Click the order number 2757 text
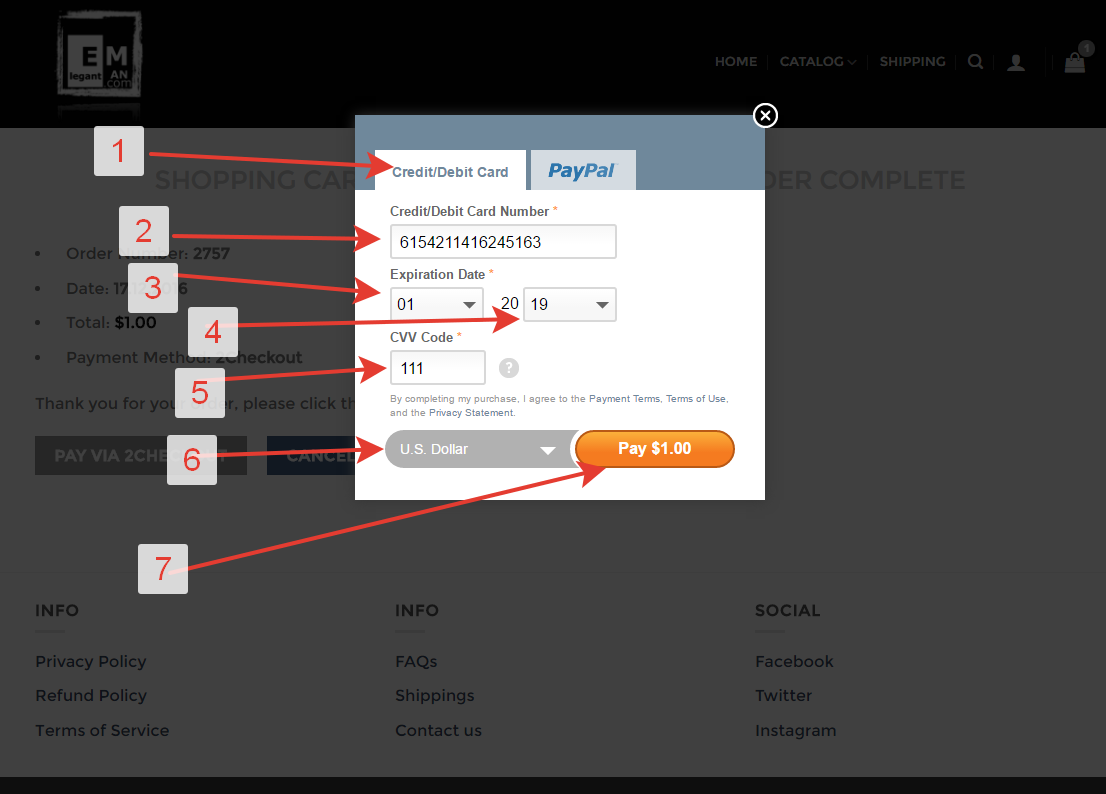 212,253
